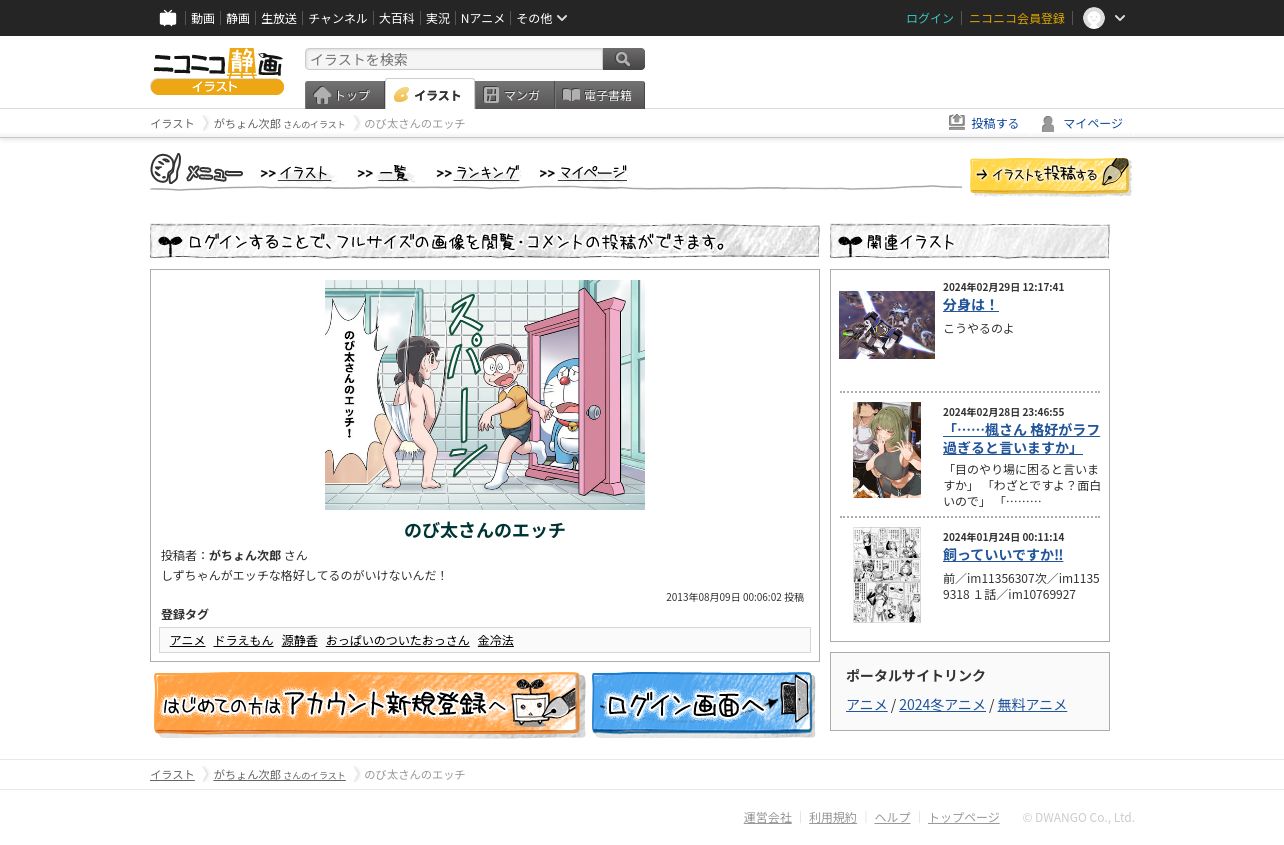Viewport: 1284px width, 845px height.
Task: Open the 電子書籍 tab
Action: coord(600,95)
